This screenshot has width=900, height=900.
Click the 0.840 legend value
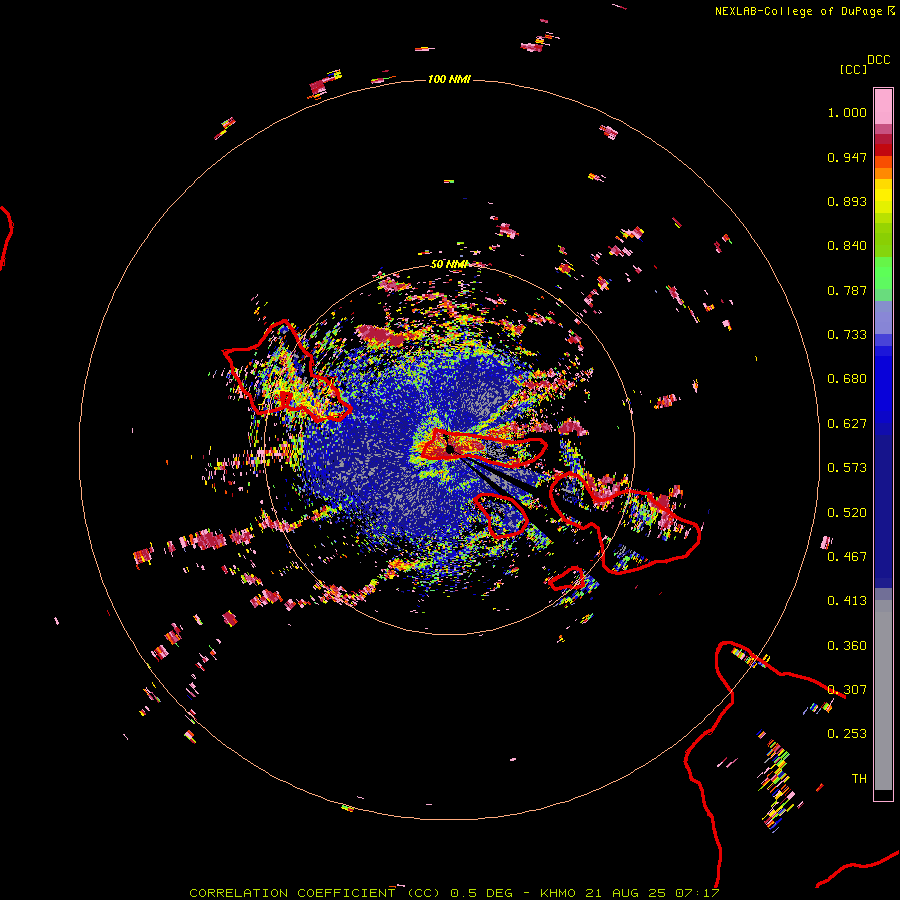click(847, 246)
